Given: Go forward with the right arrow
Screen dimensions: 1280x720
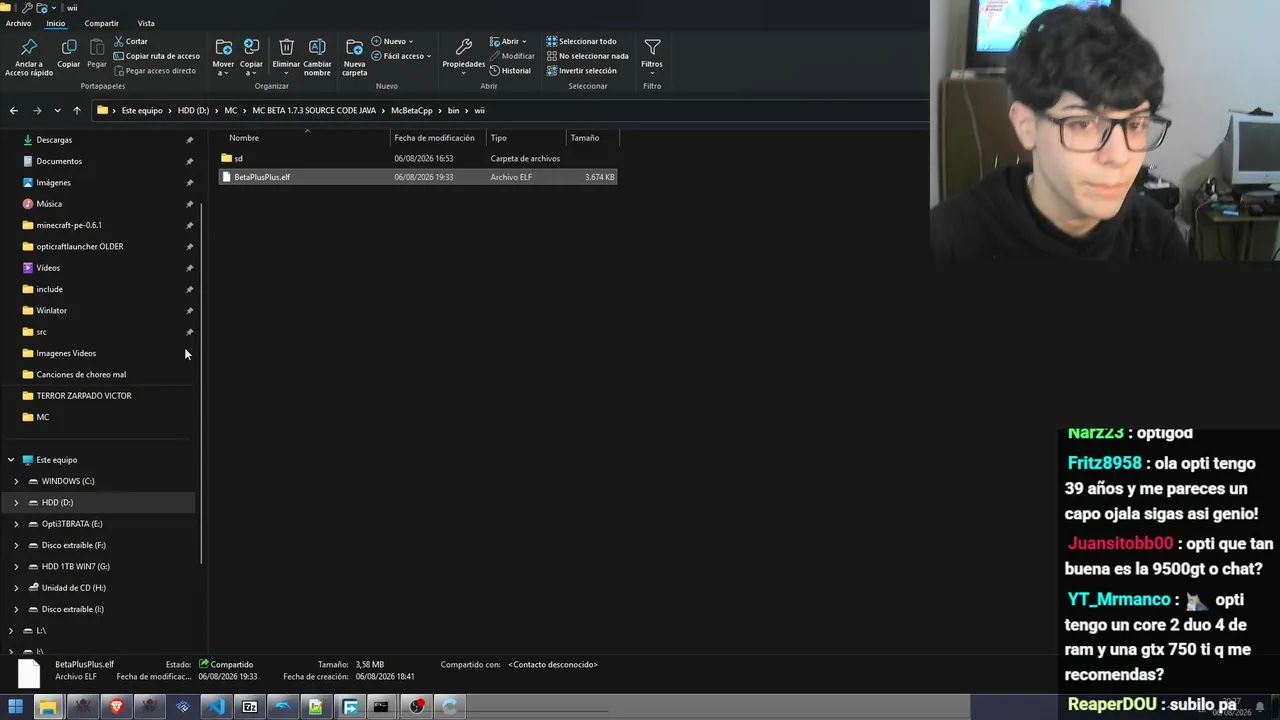Looking at the screenshot, I should coord(37,111).
